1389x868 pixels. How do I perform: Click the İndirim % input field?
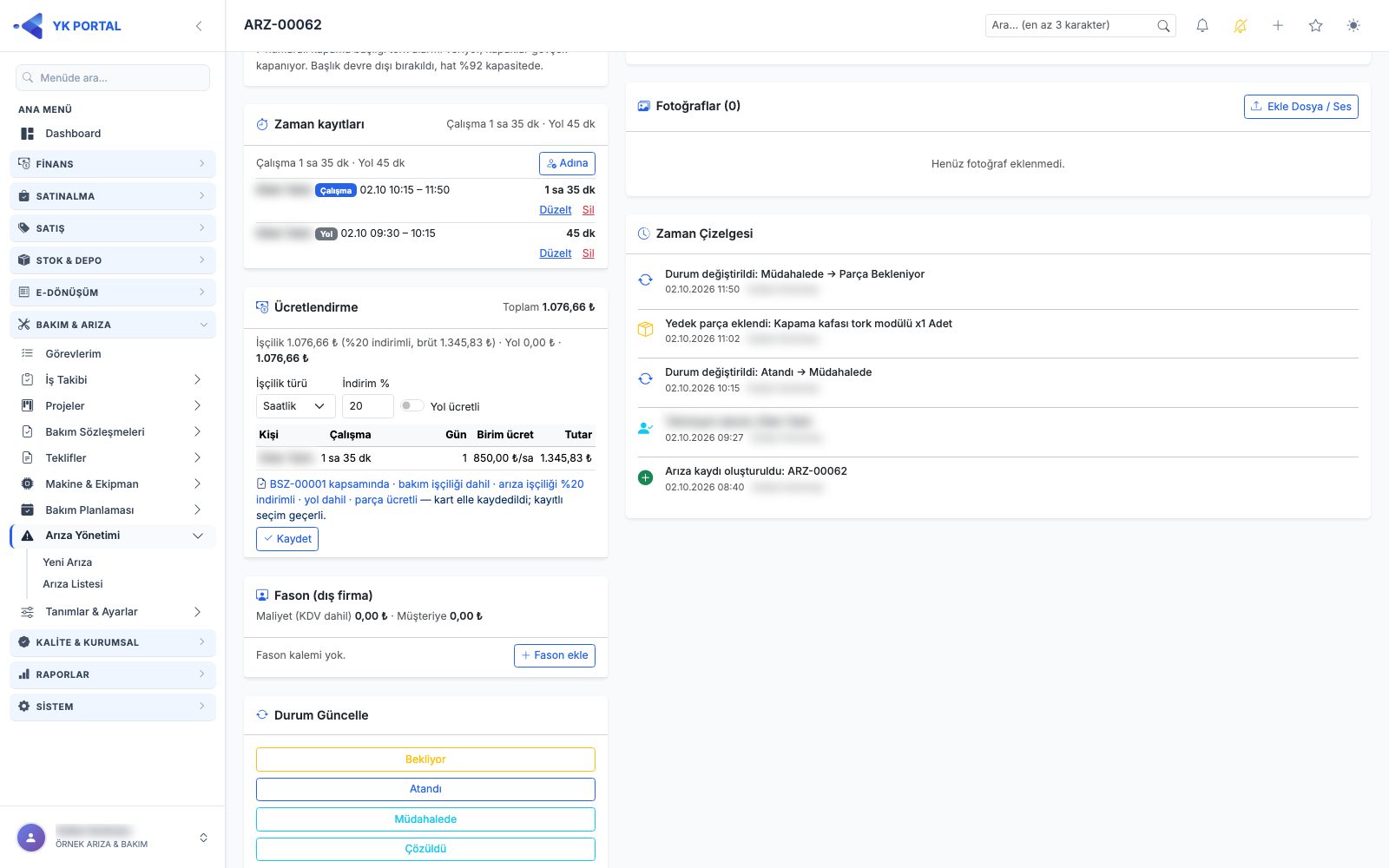(x=368, y=406)
